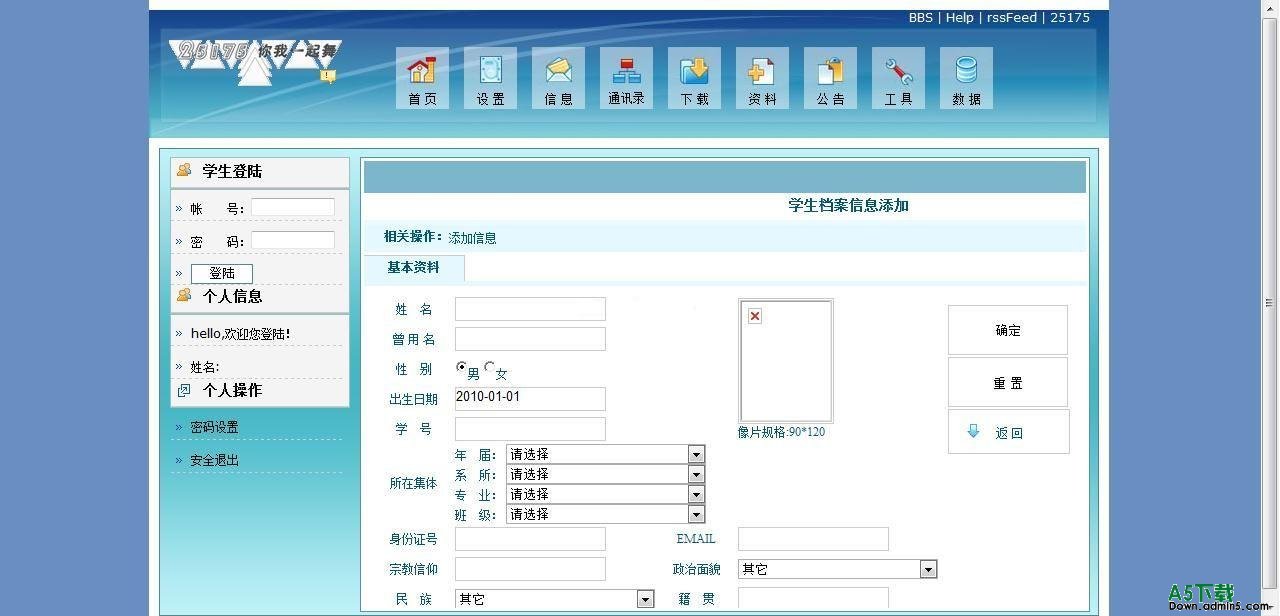Screen dimensions: 1280x616
Task: Click the 返回 back button
Action: [x=1009, y=431]
